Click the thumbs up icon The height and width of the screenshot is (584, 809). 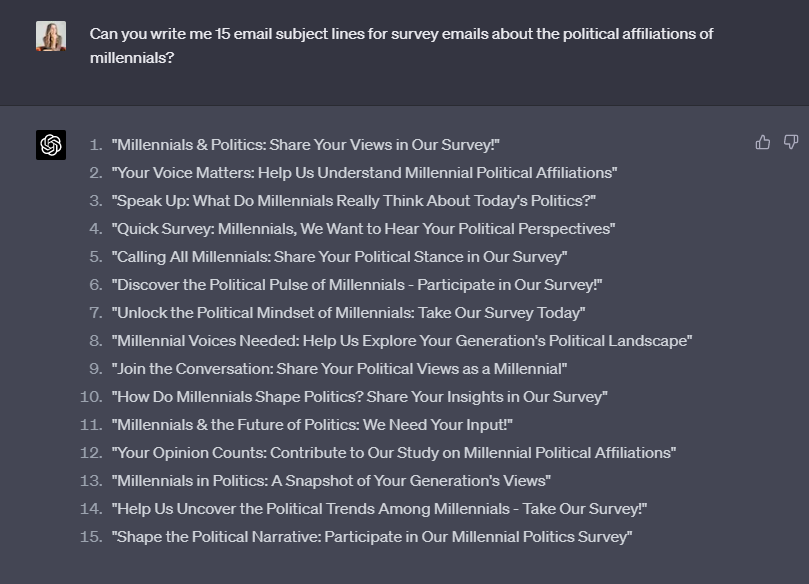(763, 143)
